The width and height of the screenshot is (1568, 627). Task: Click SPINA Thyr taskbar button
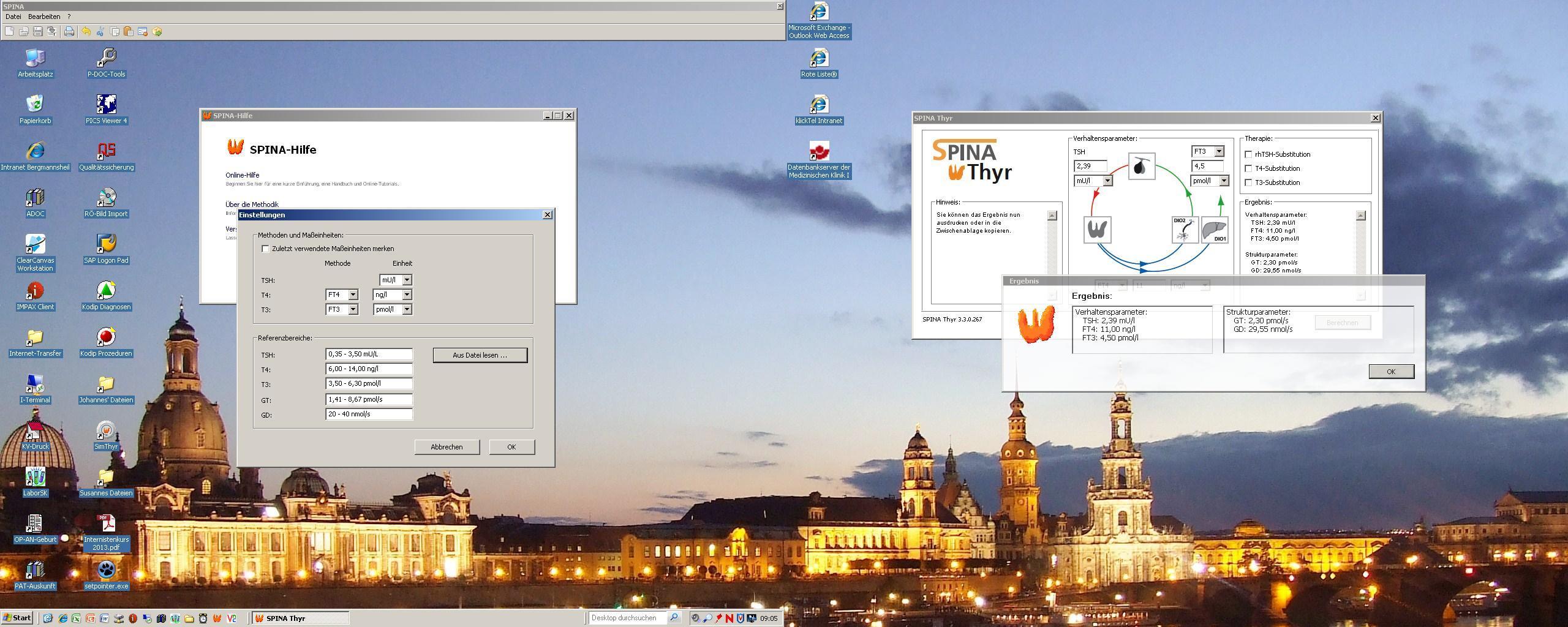pos(301,618)
